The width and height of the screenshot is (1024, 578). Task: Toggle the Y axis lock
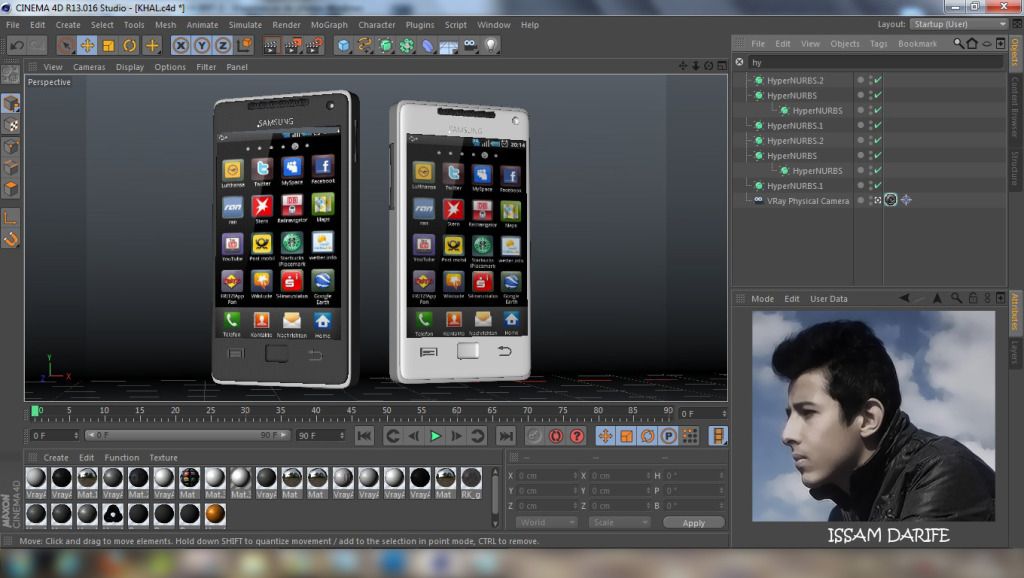tap(202, 45)
